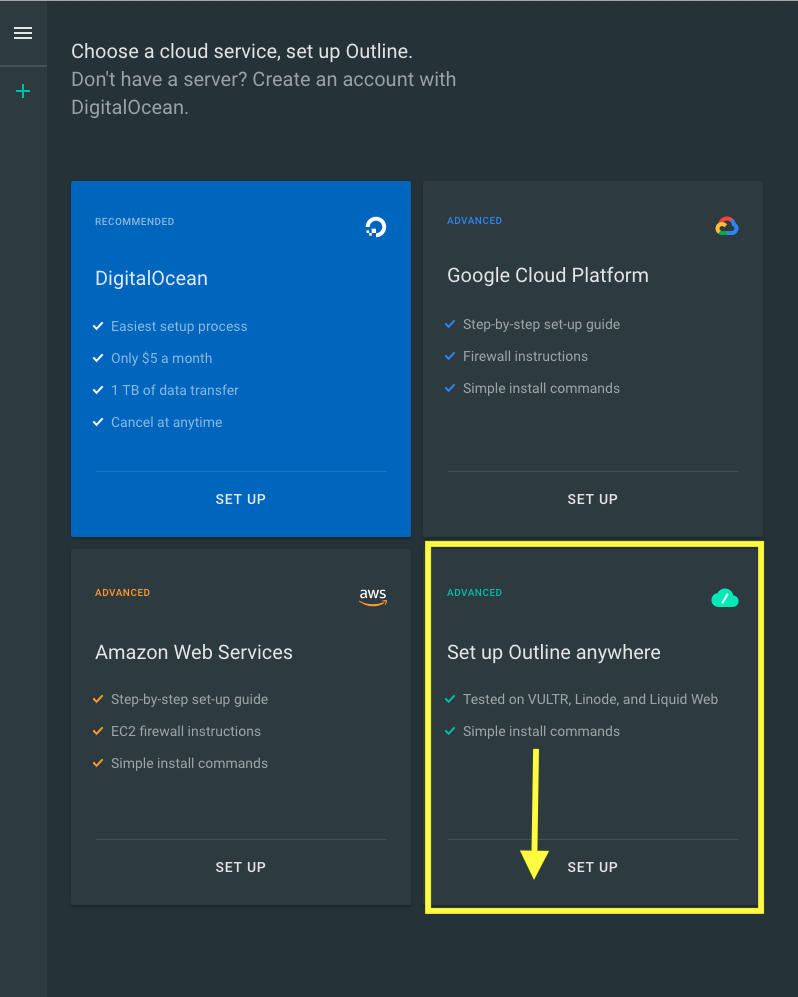Select the Amazon Web Services heading
The height and width of the screenshot is (997, 798).
coord(194,652)
